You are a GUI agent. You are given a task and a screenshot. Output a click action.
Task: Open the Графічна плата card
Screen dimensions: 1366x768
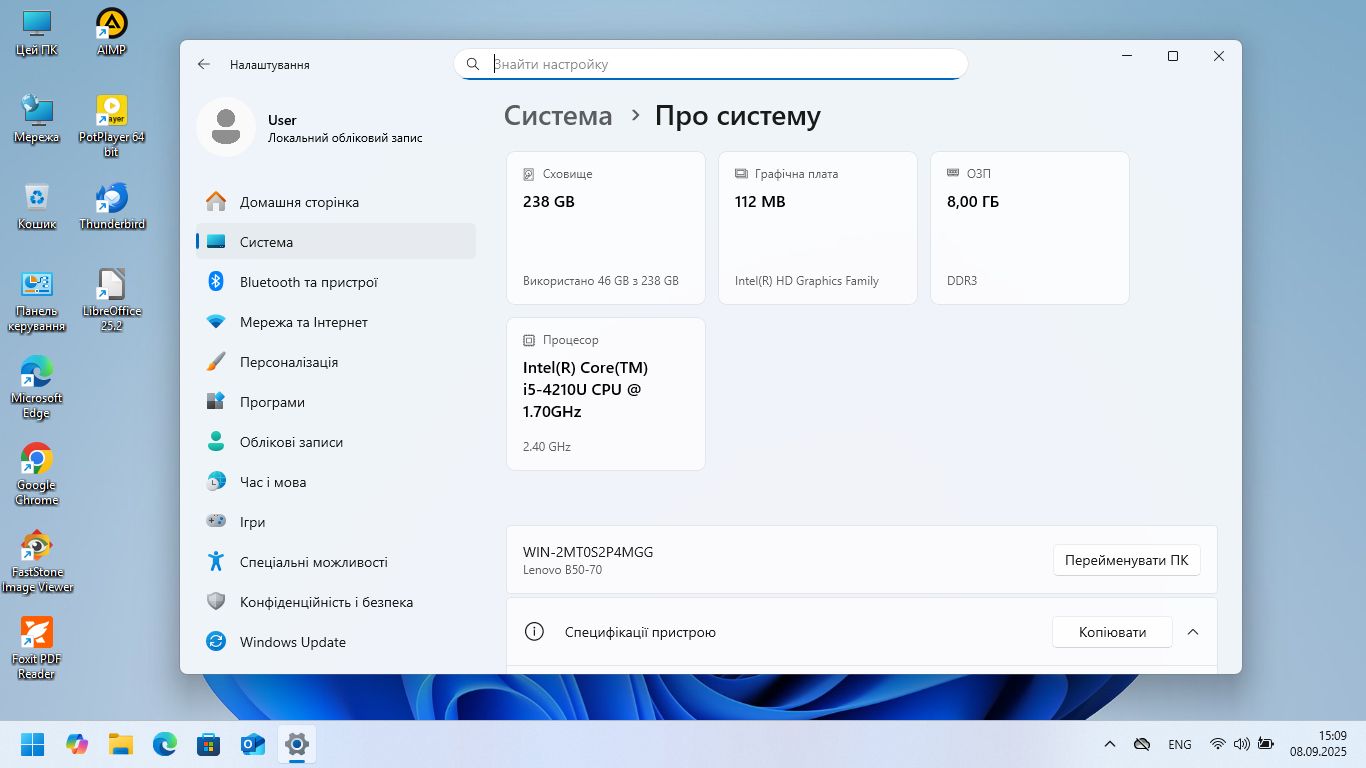818,228
